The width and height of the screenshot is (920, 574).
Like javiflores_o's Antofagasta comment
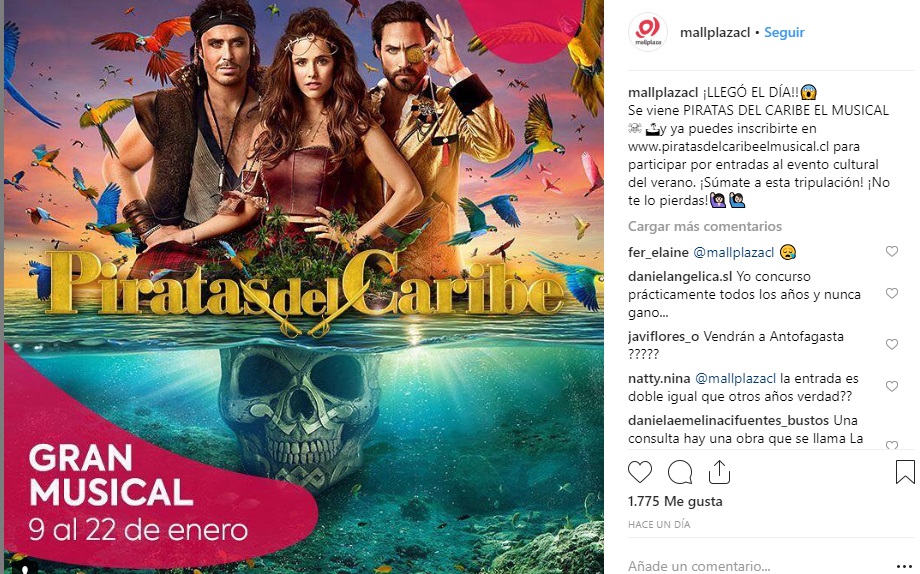coord(891,344)
